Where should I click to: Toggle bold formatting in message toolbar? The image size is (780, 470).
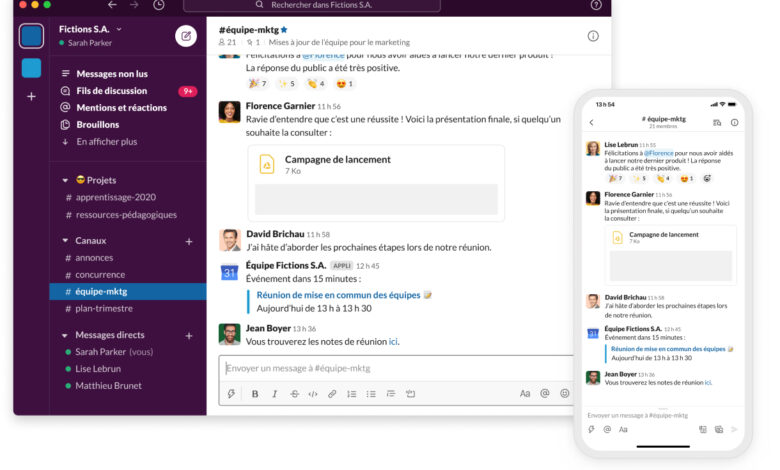[255, 394]
